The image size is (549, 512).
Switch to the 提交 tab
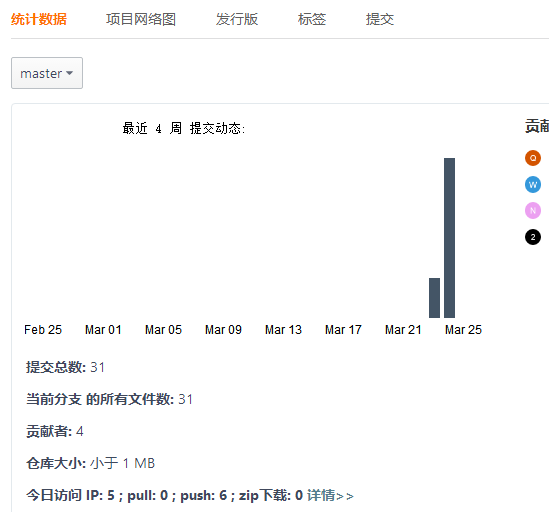pos(380,19)
